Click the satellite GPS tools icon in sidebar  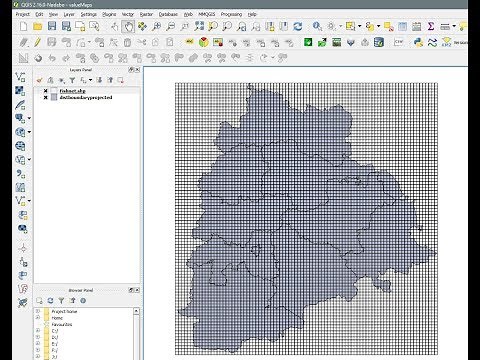(x=22, y=302)
